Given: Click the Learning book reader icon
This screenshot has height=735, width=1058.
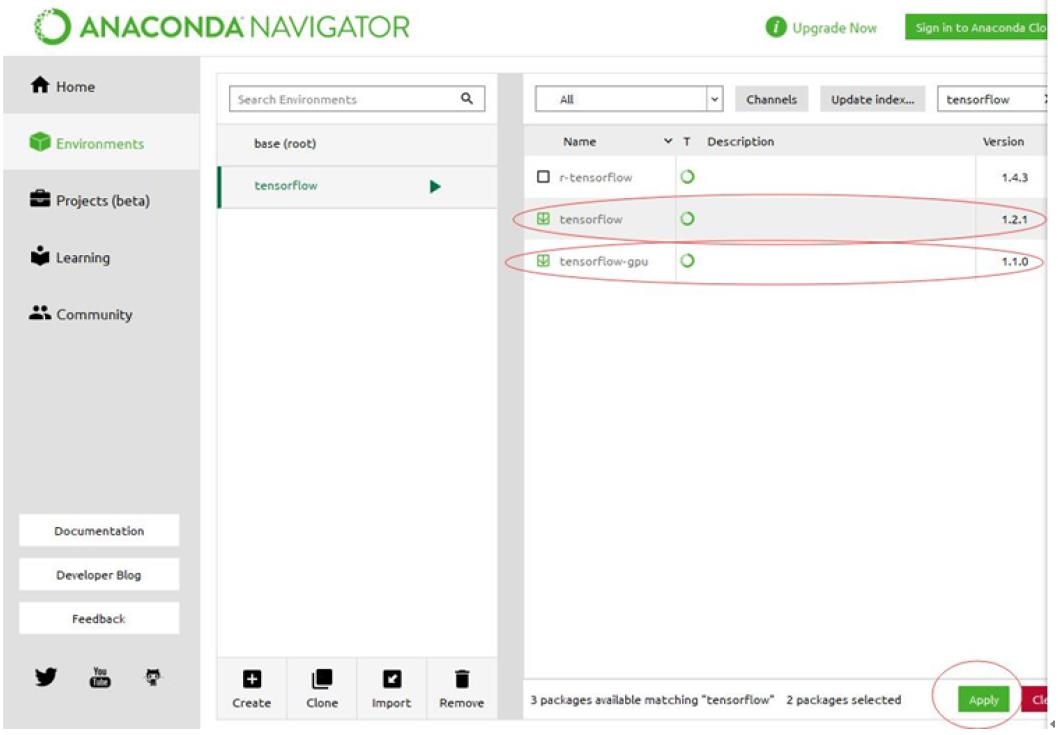Looking at the screenshot, I should (x=40, y=256).
